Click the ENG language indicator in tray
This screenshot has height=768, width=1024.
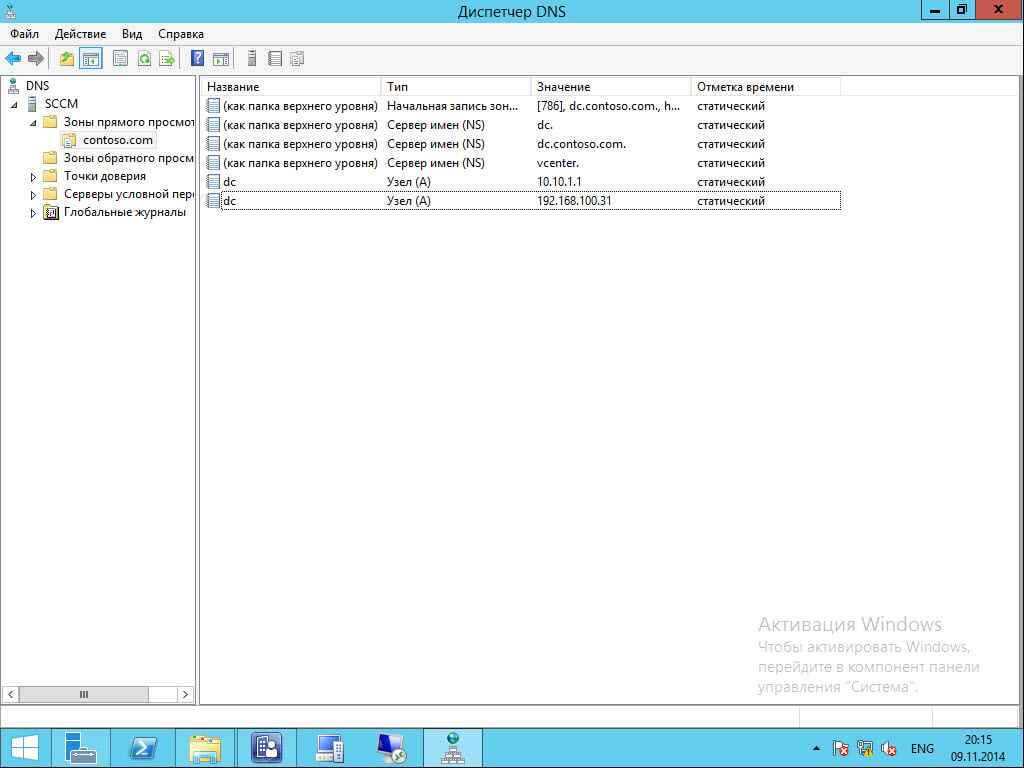click(x=922, y=748)
